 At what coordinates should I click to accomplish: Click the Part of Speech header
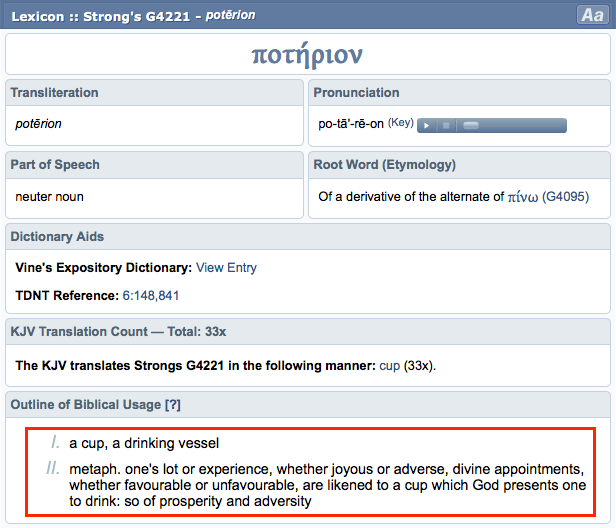click(55, 165)
